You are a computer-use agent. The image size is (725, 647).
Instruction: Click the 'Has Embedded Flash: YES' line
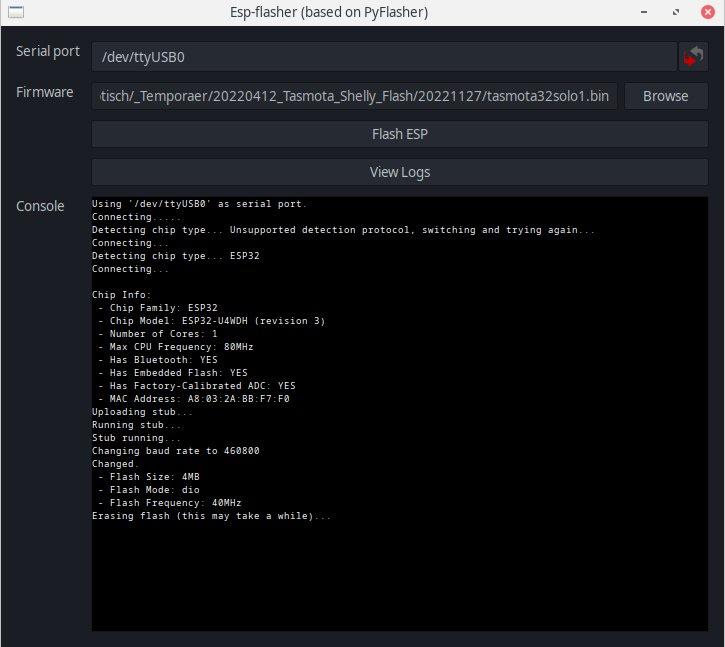pos(173,373)
